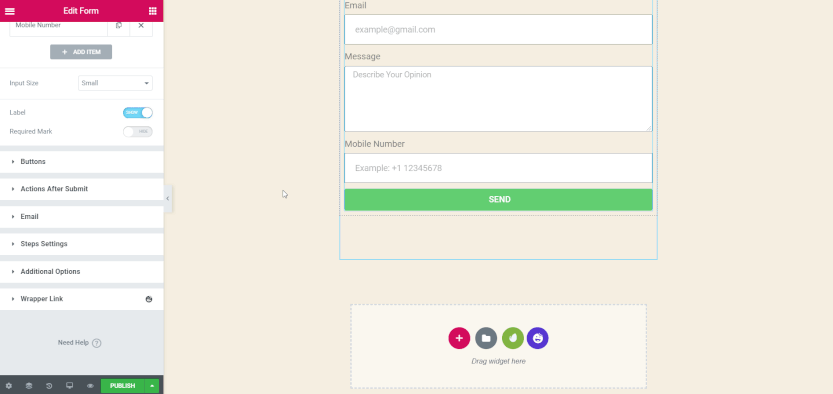Open page settings gear icon
The height and width of the screenshot is (394, 833).
coord(8,386)
